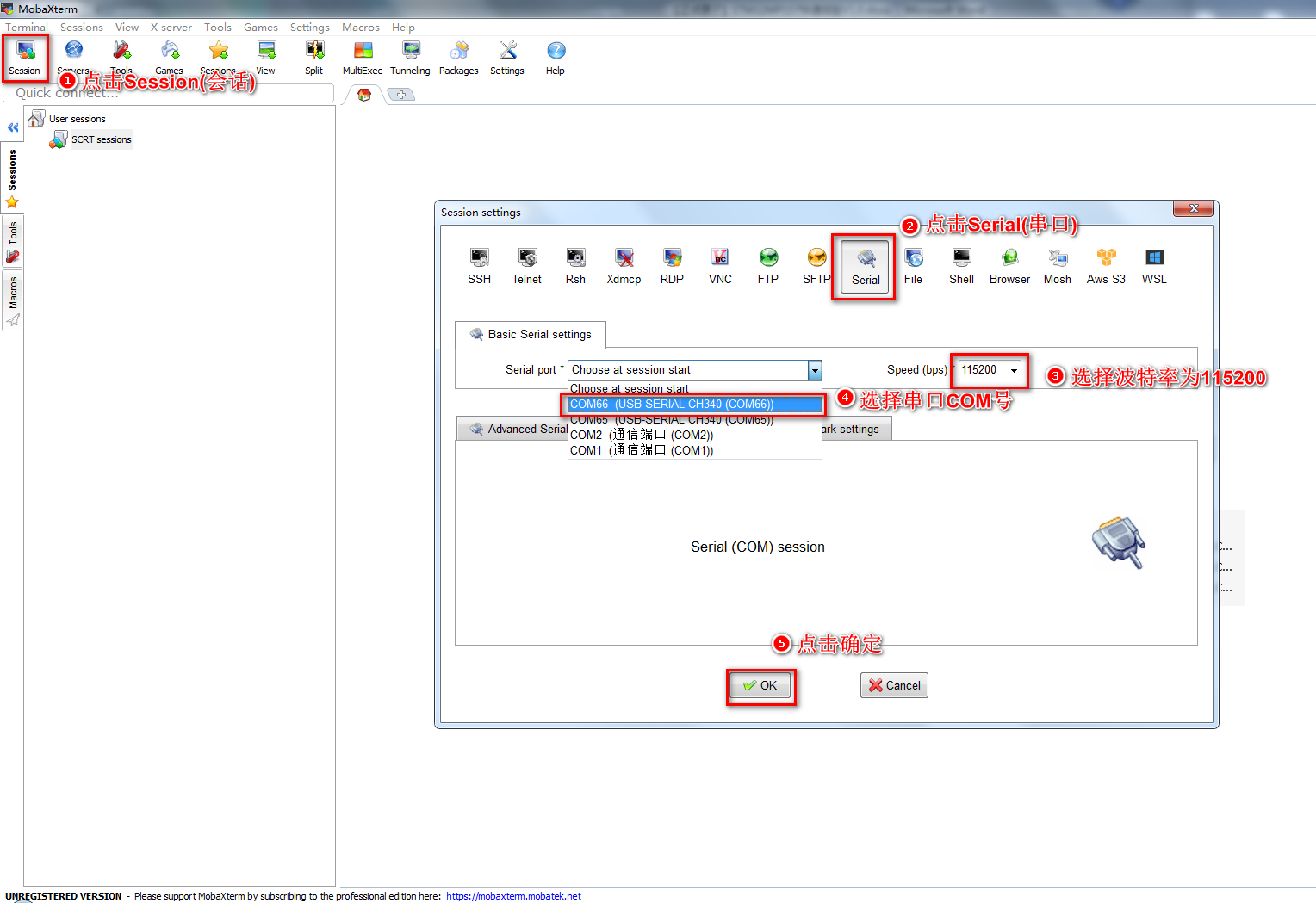Pick the VNC session type
The width and height of the screenshot is (1316, 903).
coord(720,266)
